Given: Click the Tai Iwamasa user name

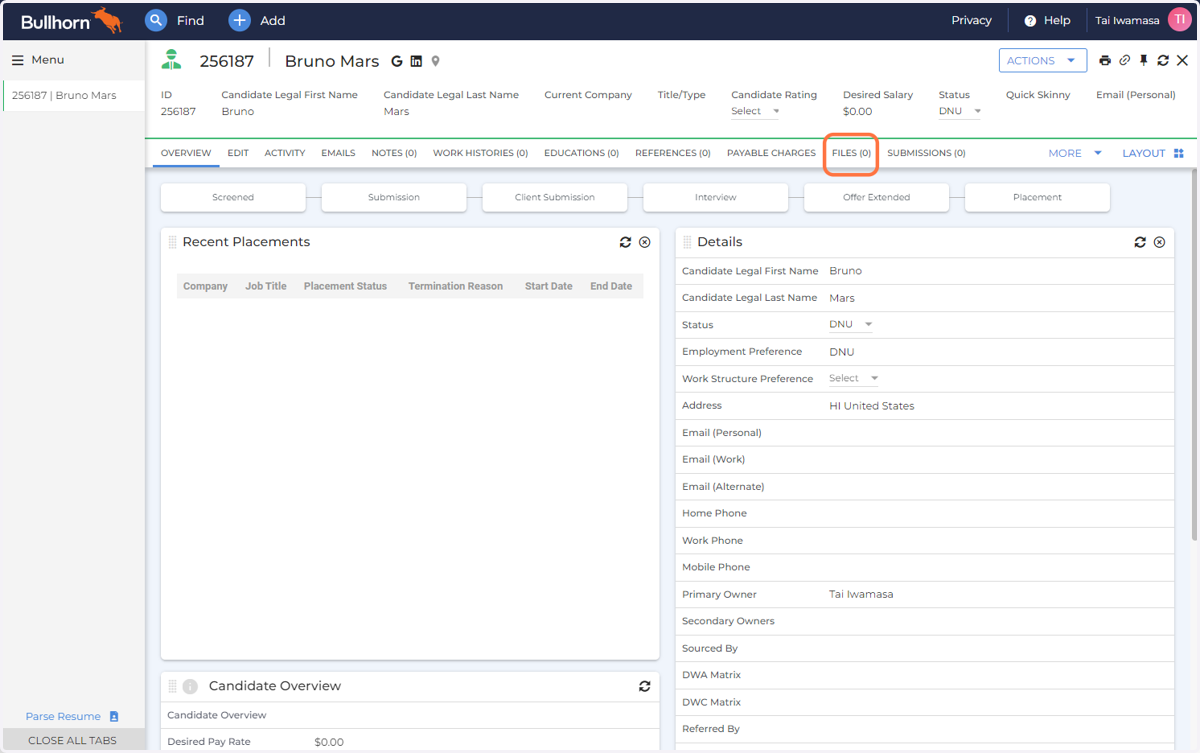Looking at the screenshot, I should 1128,20.
